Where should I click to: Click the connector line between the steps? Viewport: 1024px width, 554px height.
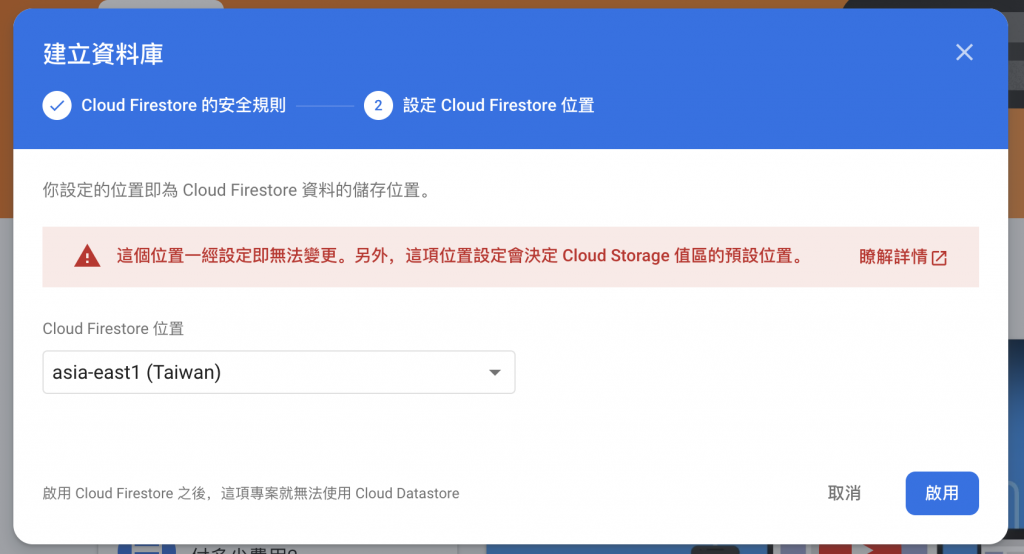click(x=325, y=106)
